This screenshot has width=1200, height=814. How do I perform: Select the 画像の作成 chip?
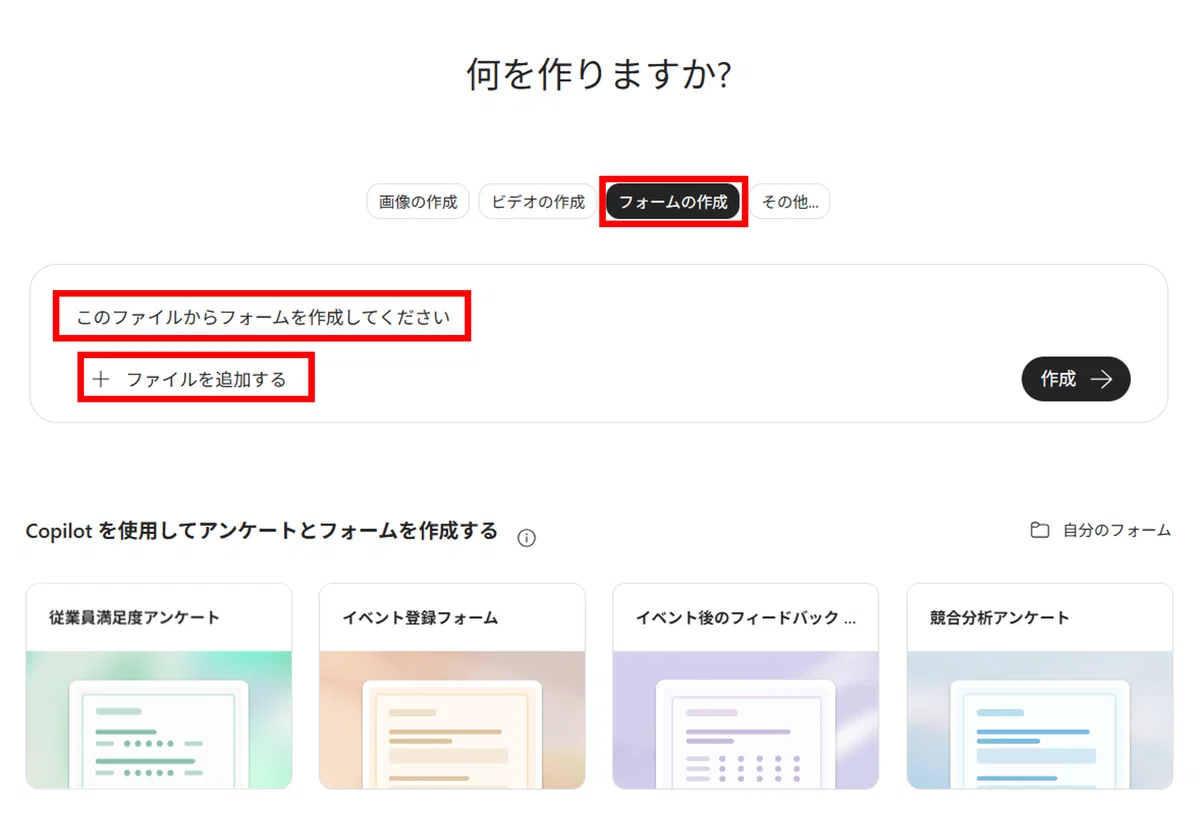tap(417, 202)
